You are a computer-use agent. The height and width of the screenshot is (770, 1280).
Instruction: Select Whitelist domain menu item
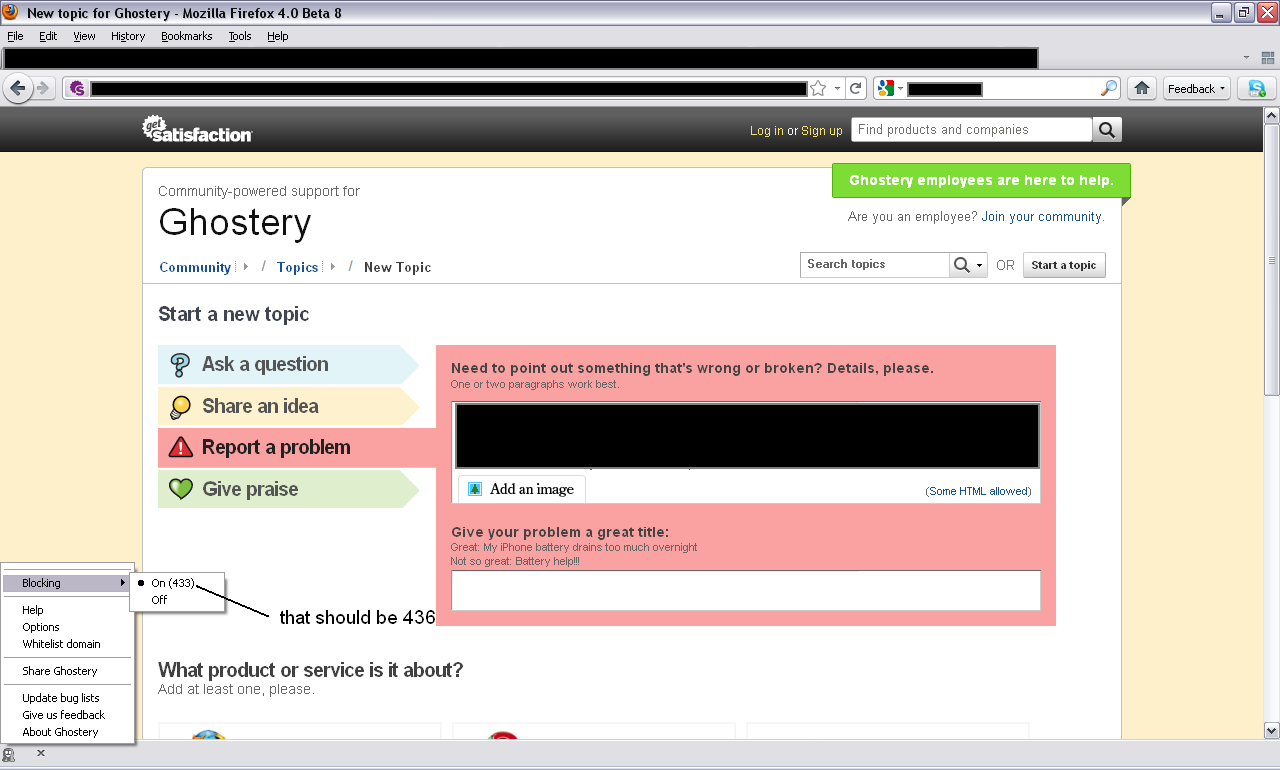pos(67,644)
